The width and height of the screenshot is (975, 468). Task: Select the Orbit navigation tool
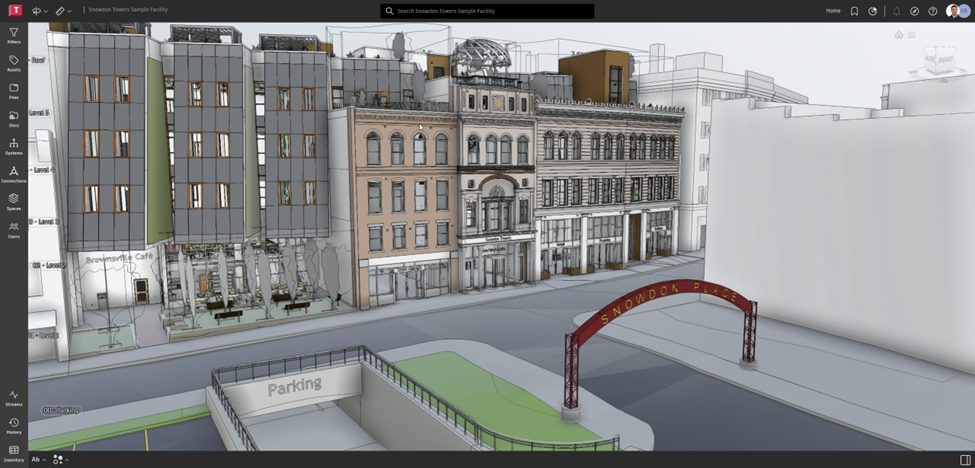tap(37, 11)
